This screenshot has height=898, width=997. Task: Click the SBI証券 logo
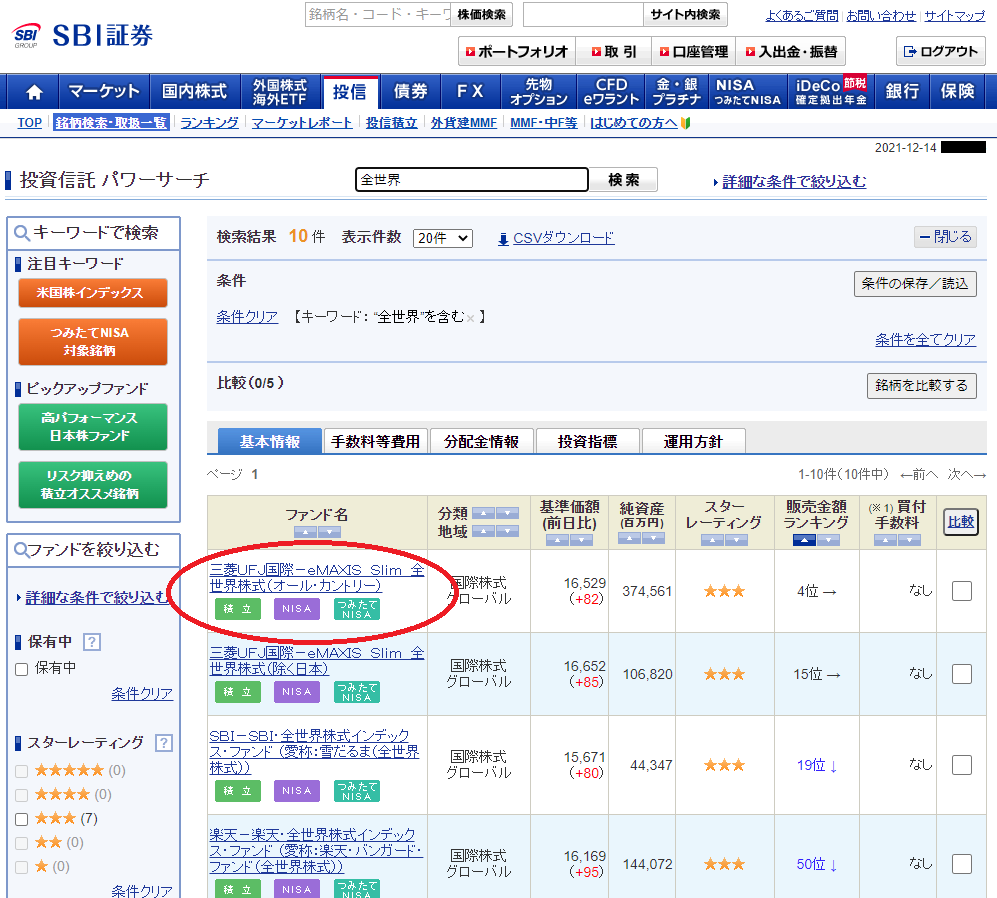tap(84, 36)
